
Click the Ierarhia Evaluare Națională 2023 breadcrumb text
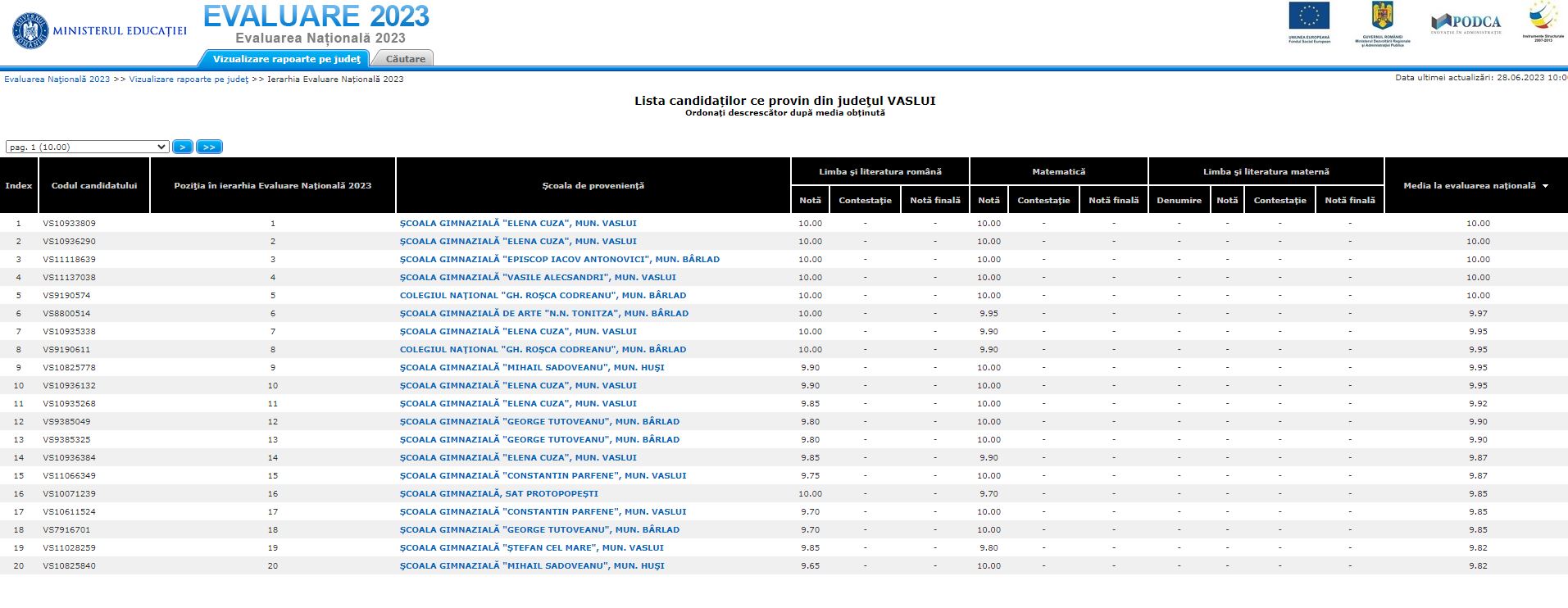[336, 79]
